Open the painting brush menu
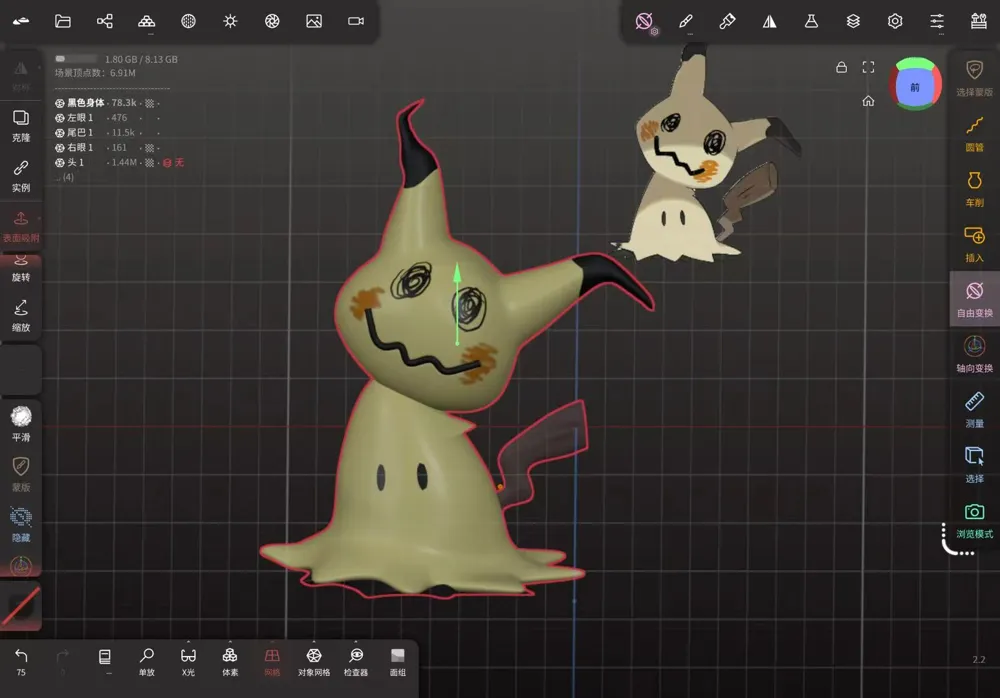 pos(728,21)
